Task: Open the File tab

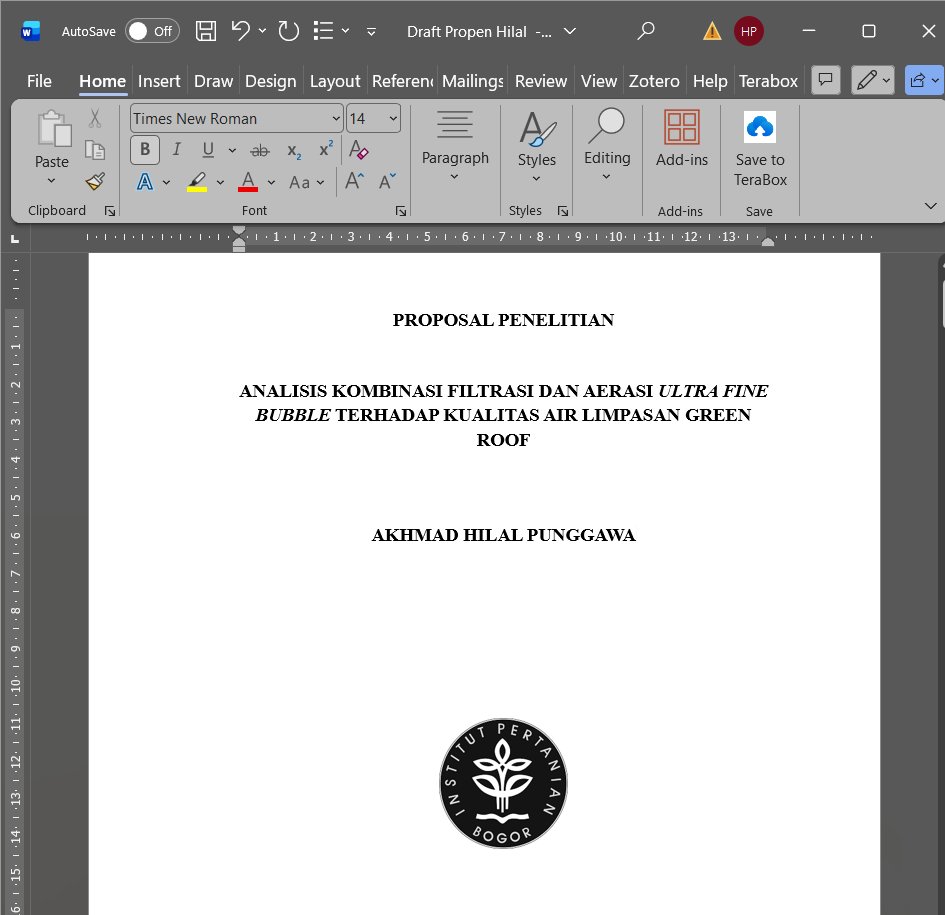Action: click(x=39, y=81)
